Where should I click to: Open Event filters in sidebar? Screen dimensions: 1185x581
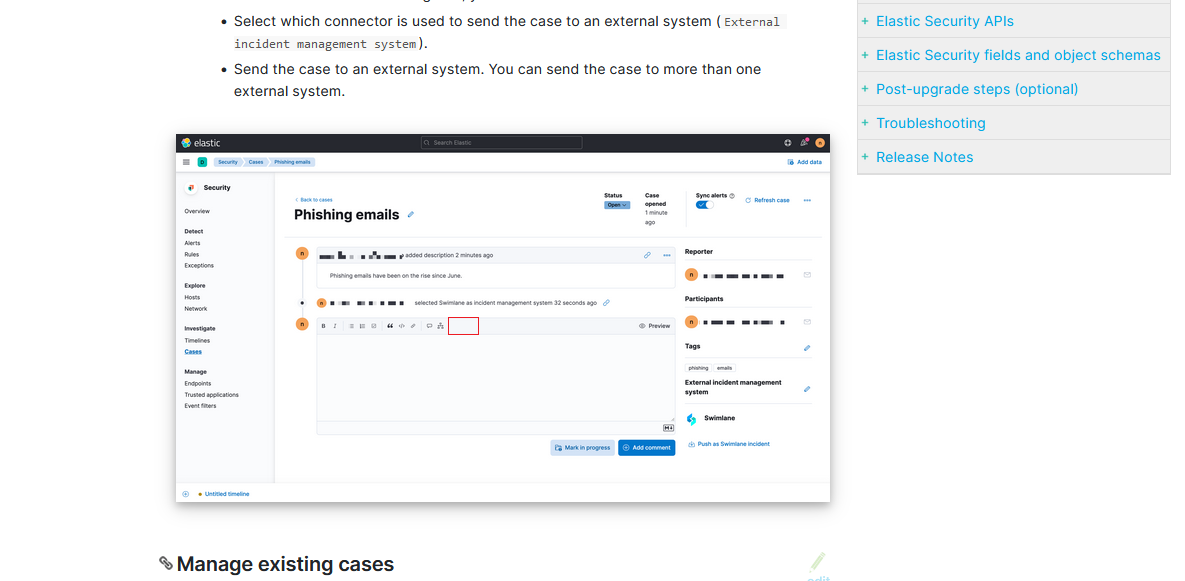click(x=200, y=406)
